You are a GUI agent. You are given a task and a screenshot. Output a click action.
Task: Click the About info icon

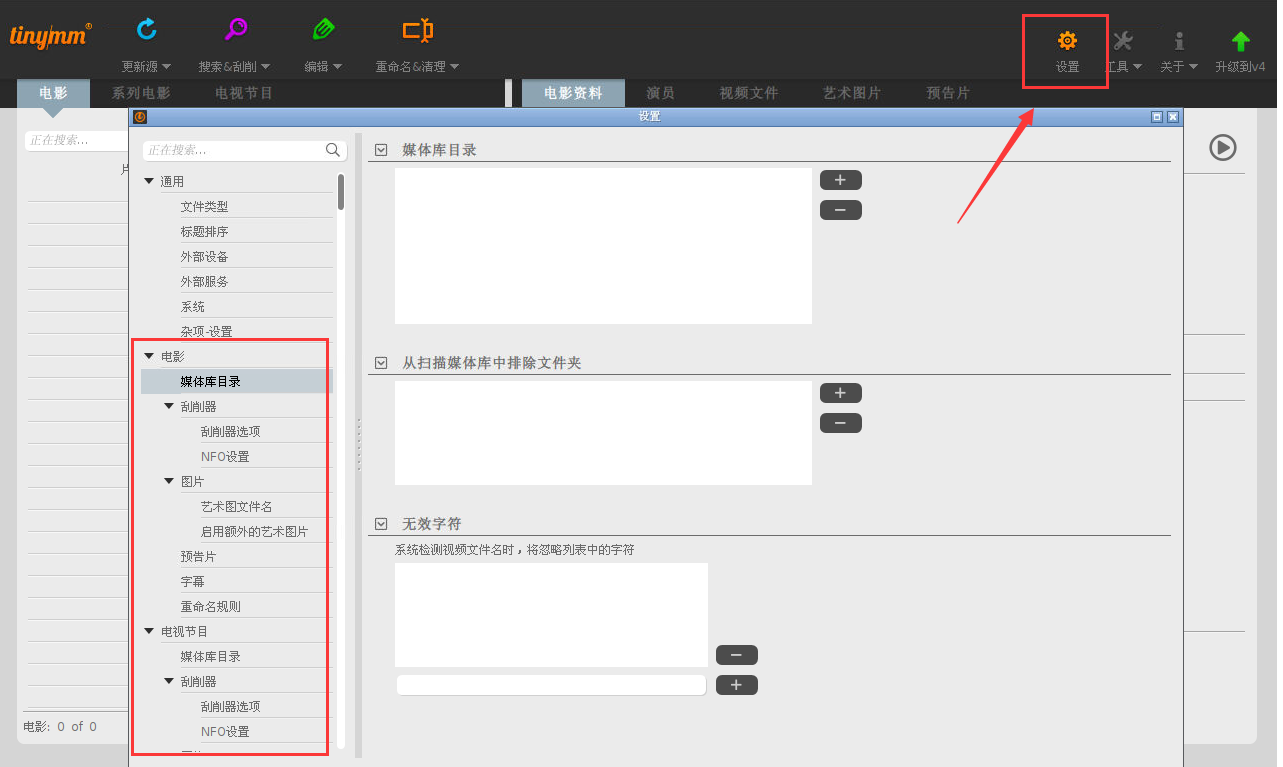point(1179,41)
